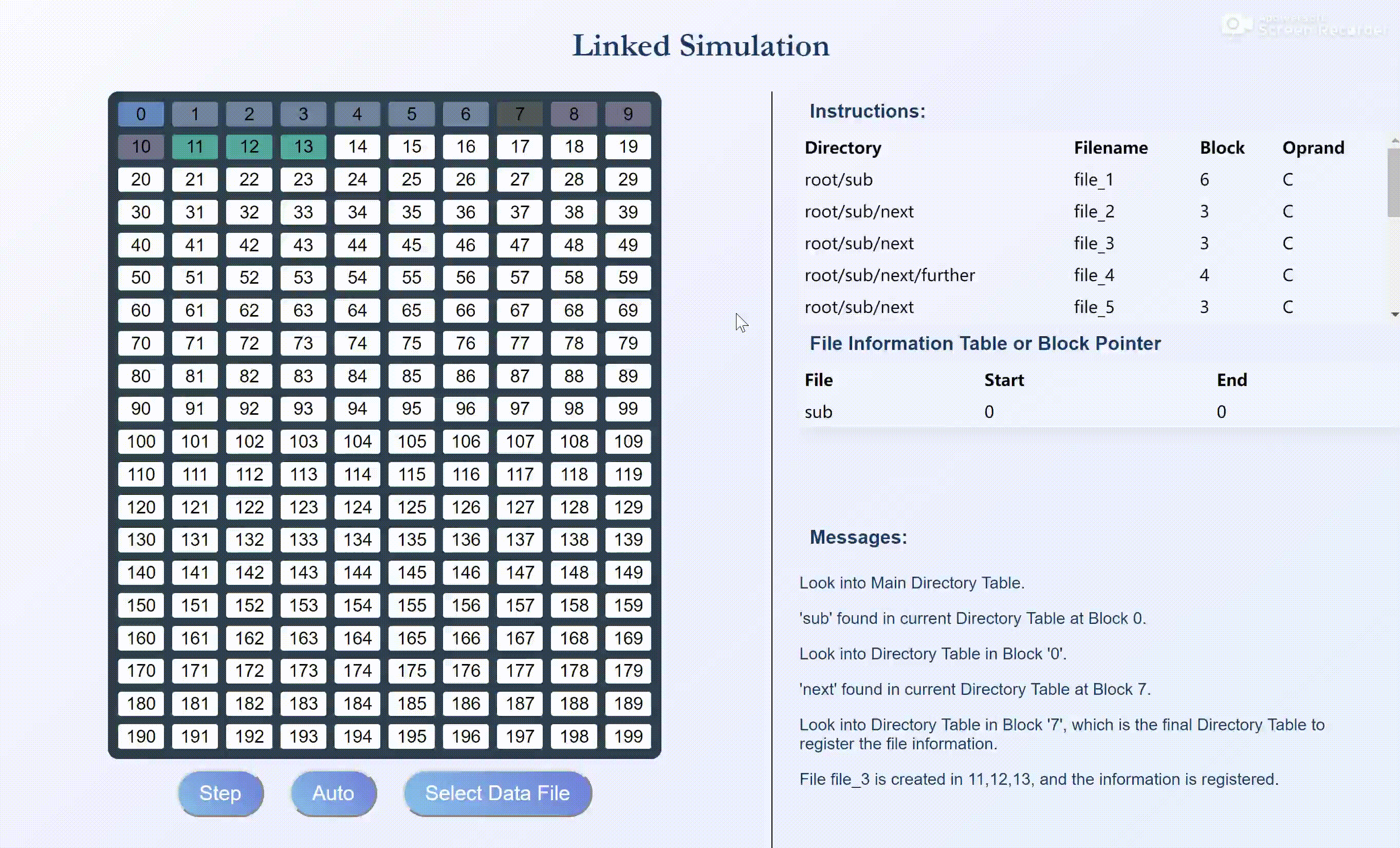The width and height of the screenshot is (1400, 848).
Task: Click the blue block 0
Action: (x=141, y=114)
